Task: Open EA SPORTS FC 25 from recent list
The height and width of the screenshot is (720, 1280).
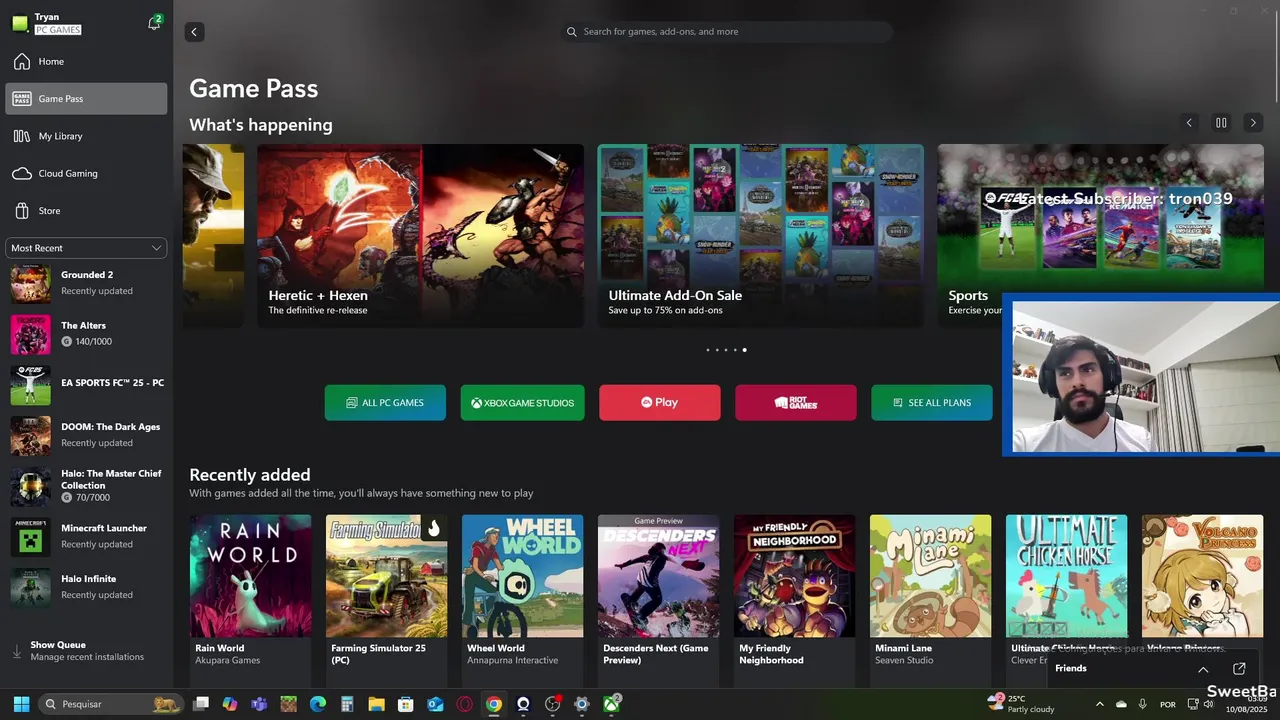Action: coord(87,385)
